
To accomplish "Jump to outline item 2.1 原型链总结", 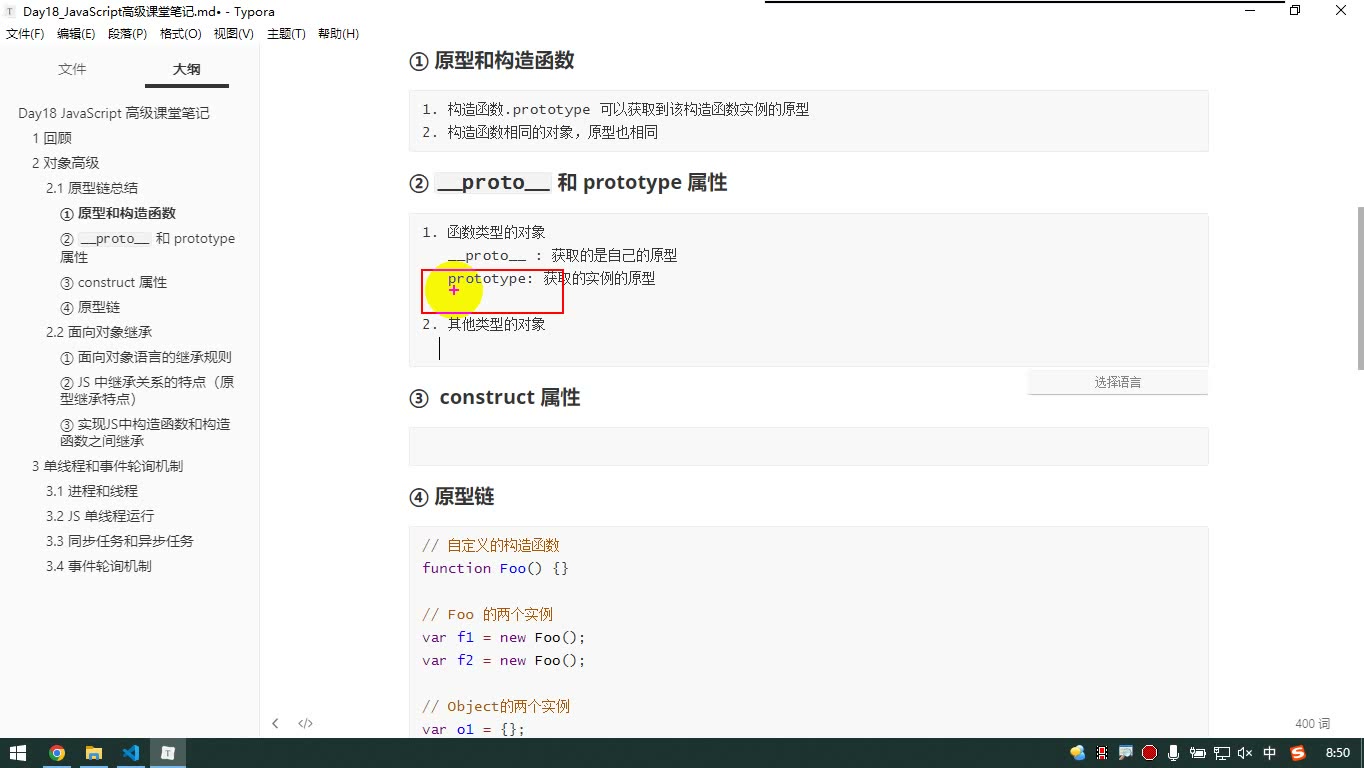I will (92, 188).
